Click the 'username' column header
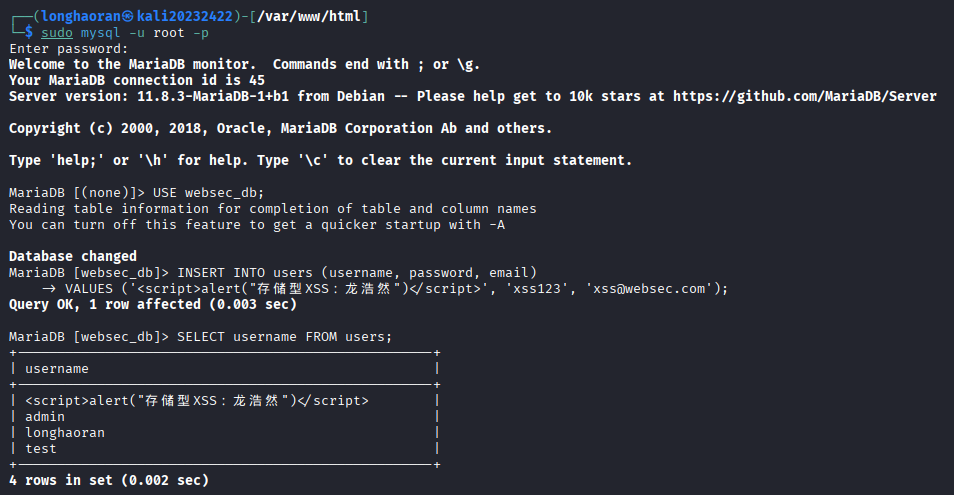The image size is (954, 495). 57,369
